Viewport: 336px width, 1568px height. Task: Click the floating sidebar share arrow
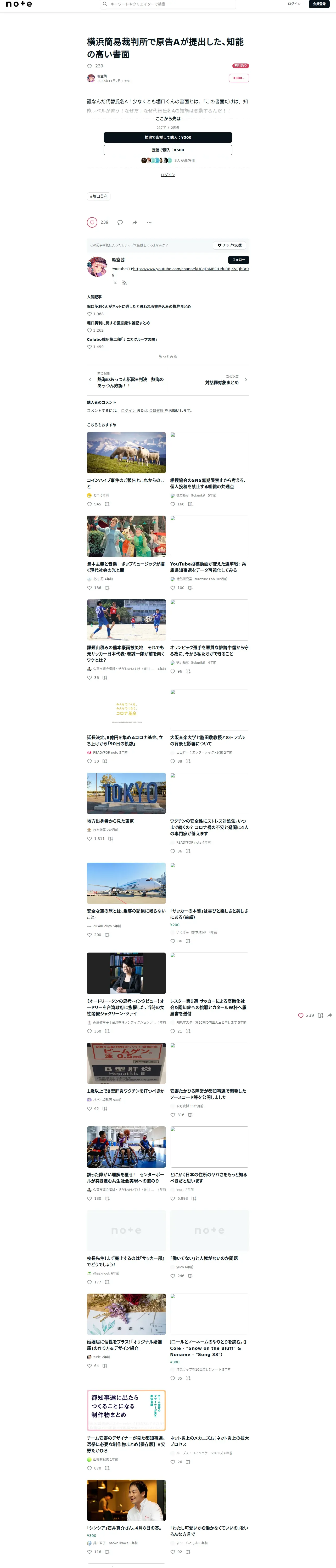[x=330, y=1016]
